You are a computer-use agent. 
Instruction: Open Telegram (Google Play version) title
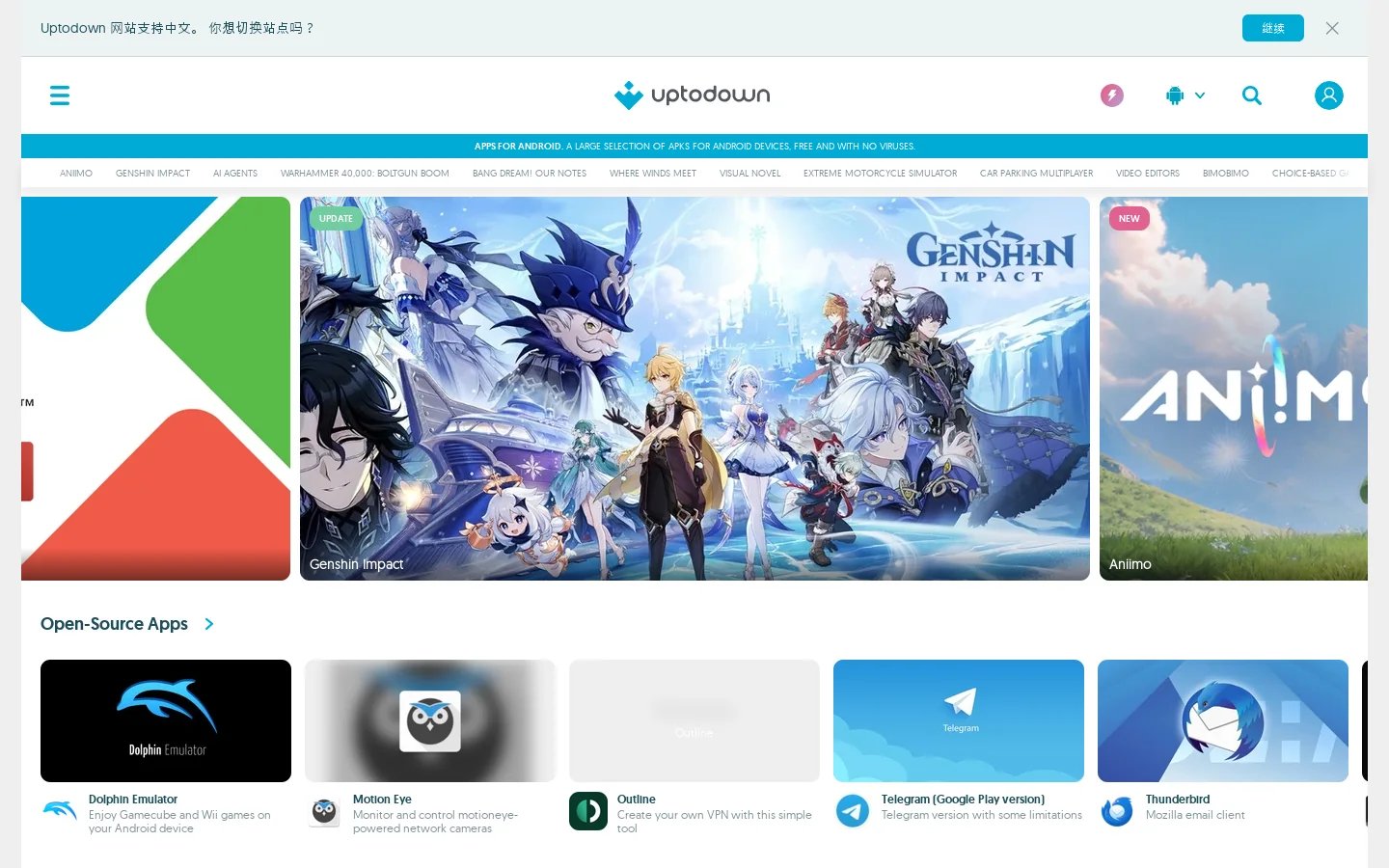(963, 800)
